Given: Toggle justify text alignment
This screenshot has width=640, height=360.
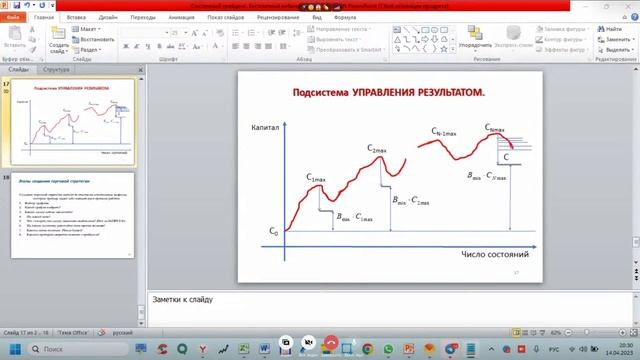Looking at the screenshot, I should (x=269, y=47).
